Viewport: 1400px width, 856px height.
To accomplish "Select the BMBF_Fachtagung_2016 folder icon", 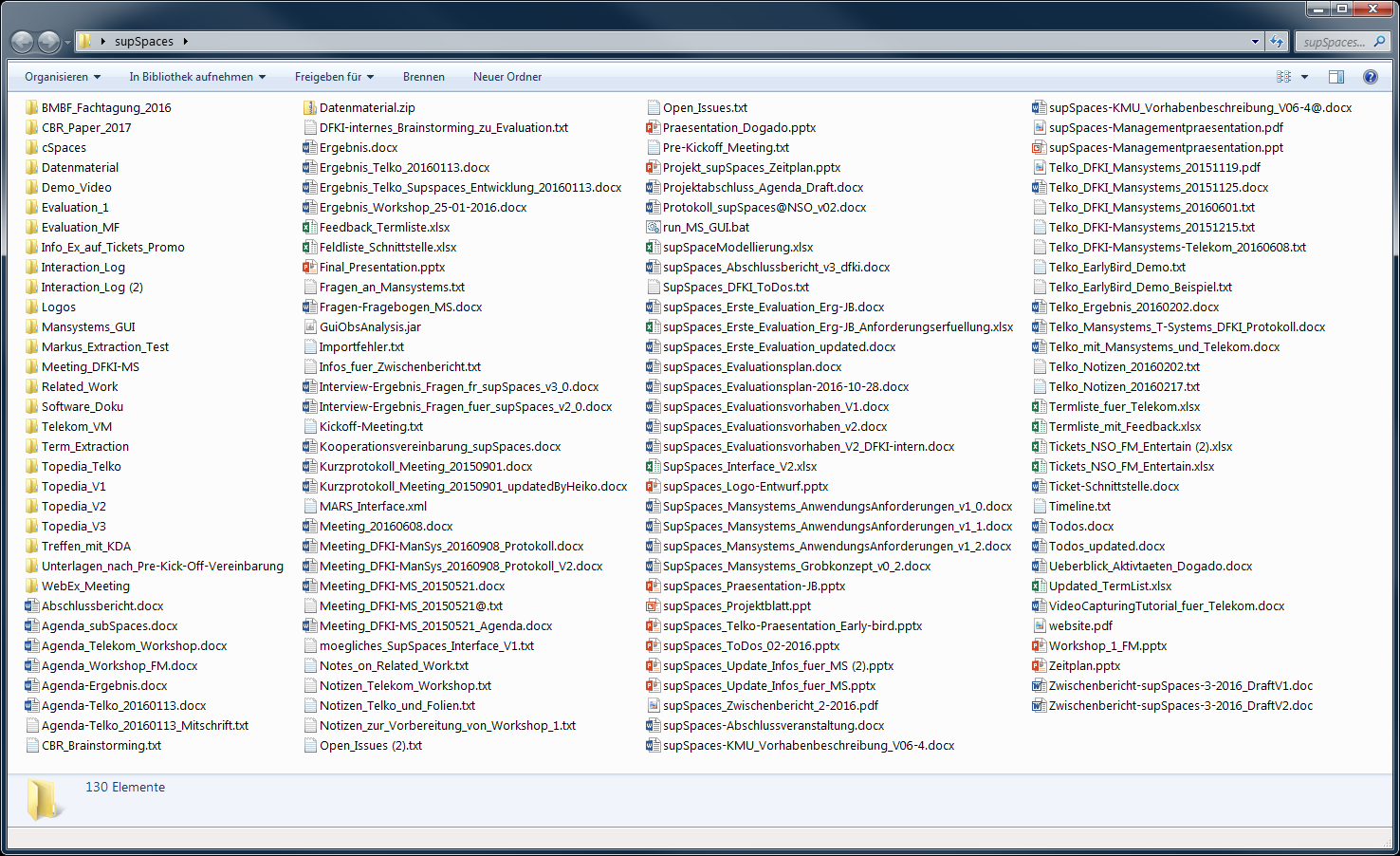I will 31,108.
